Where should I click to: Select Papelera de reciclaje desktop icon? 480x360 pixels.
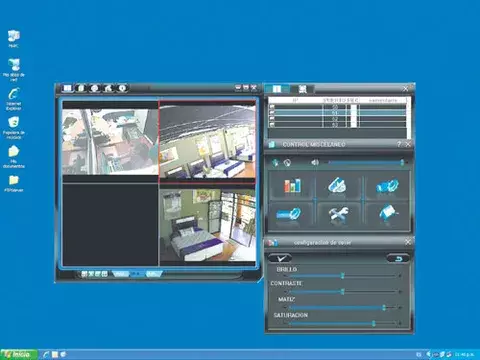14,128
